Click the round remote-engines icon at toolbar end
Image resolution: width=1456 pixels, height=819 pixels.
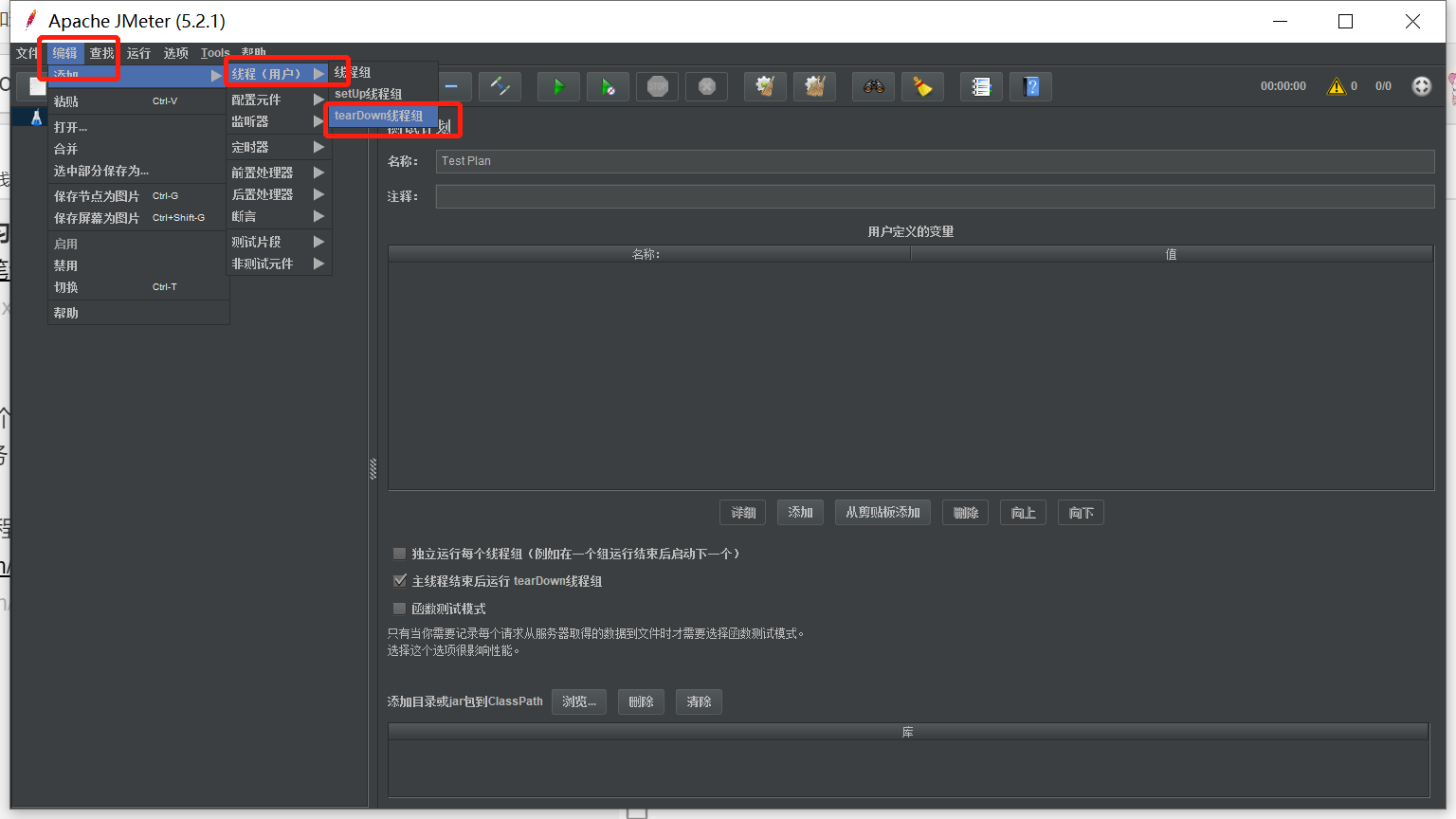1422,86
